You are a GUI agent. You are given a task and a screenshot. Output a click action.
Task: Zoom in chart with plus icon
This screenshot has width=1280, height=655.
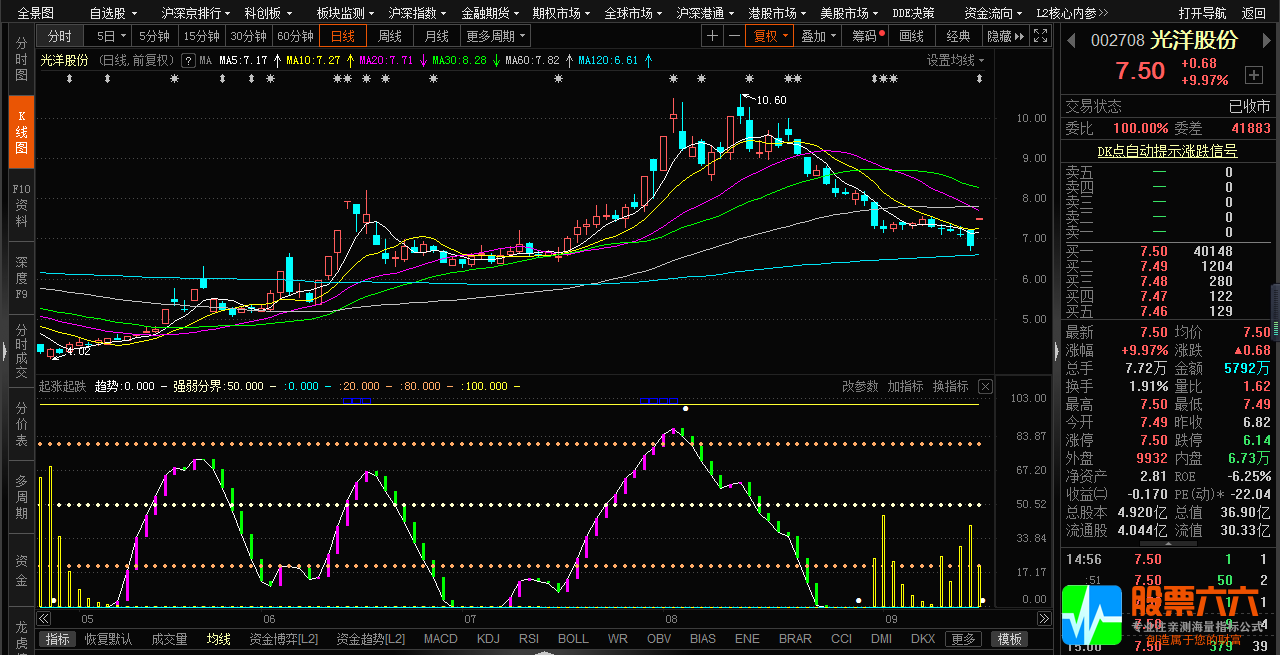tap(712, 36)
